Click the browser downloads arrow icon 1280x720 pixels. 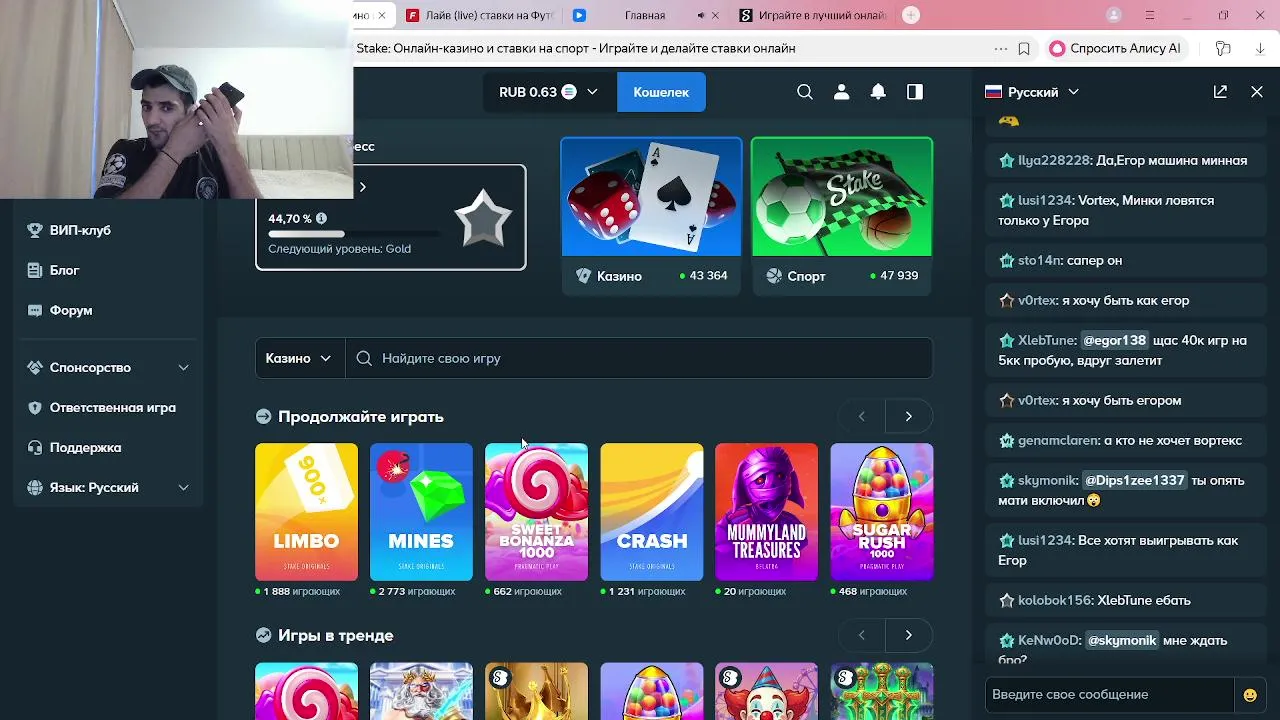(1260, 48)
